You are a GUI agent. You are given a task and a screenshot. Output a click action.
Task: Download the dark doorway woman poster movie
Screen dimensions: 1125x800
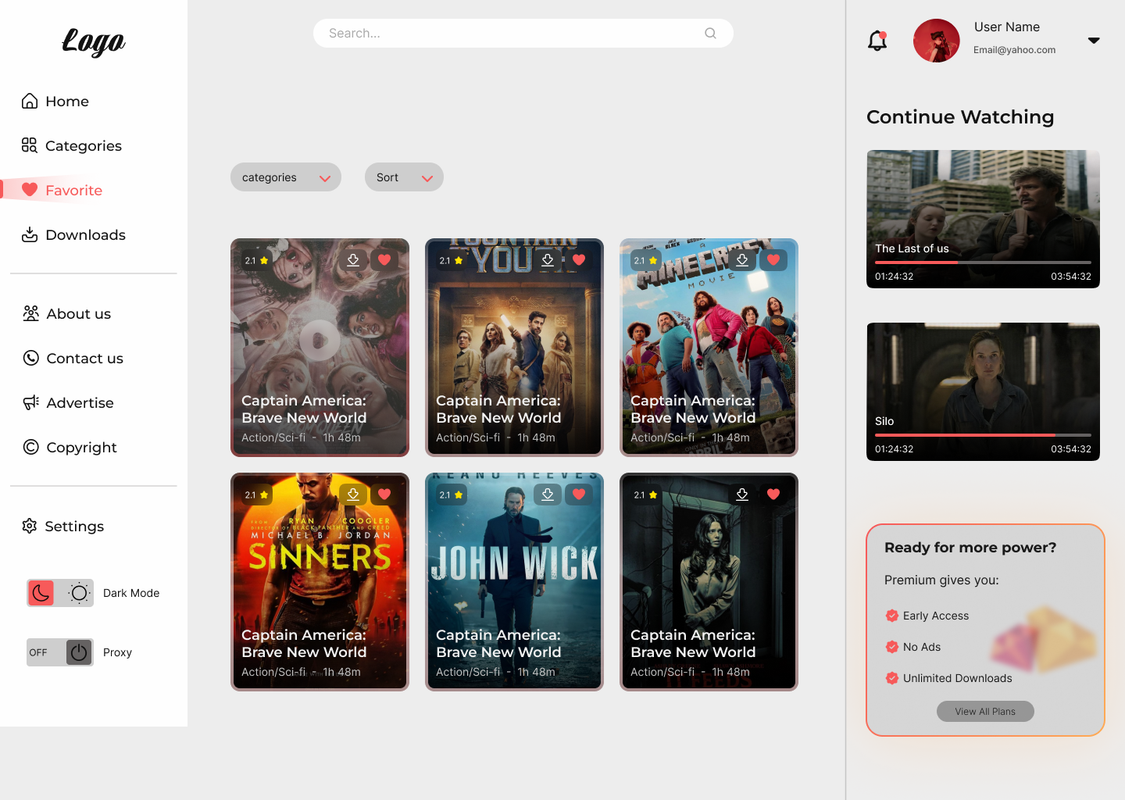pyautogui.click(x=742, y=494)
